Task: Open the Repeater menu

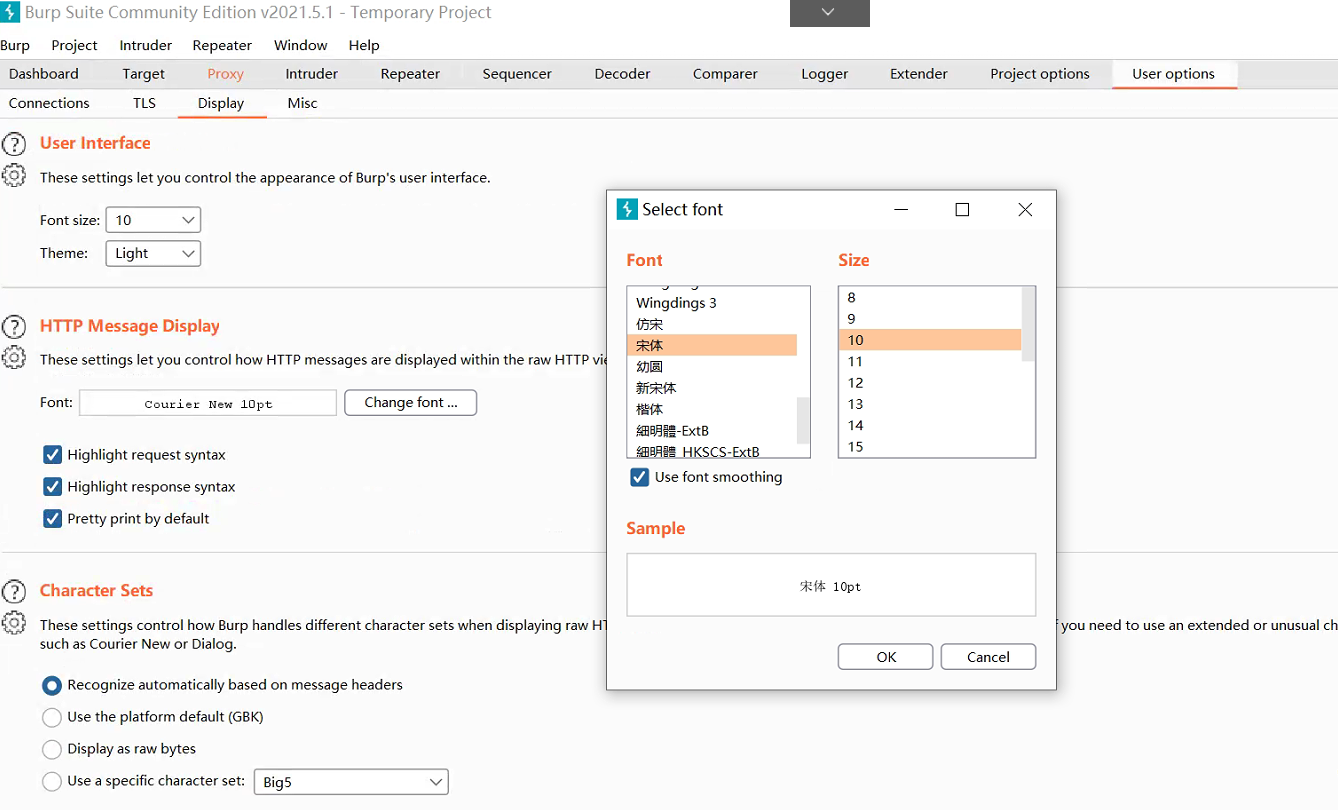Action: (x=222, y=45)
